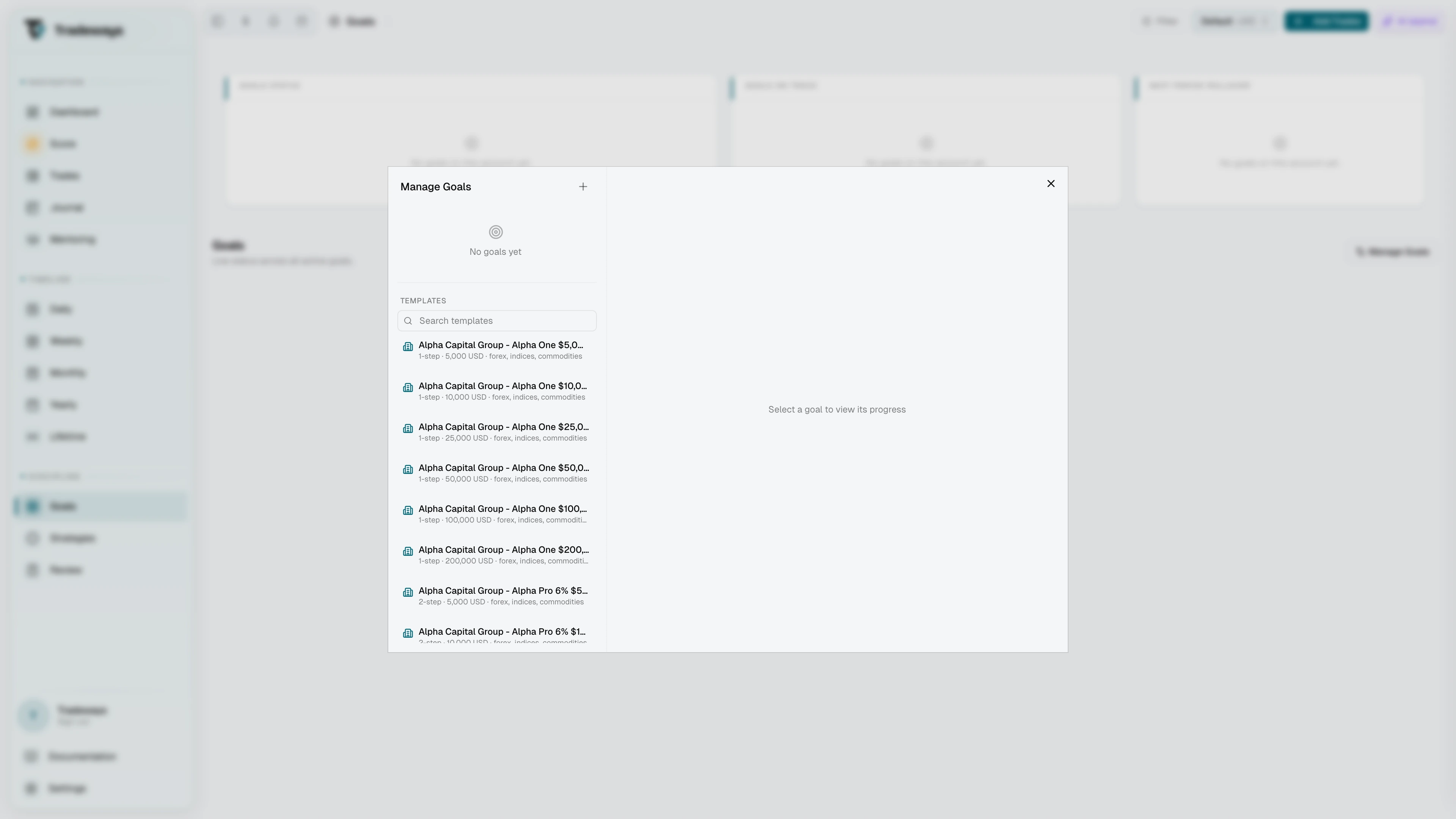Screen dimensions: 1456x819
Task: Click the purple AI assistant button top right
Action: pyautogui.click(x=1410, y=22)
